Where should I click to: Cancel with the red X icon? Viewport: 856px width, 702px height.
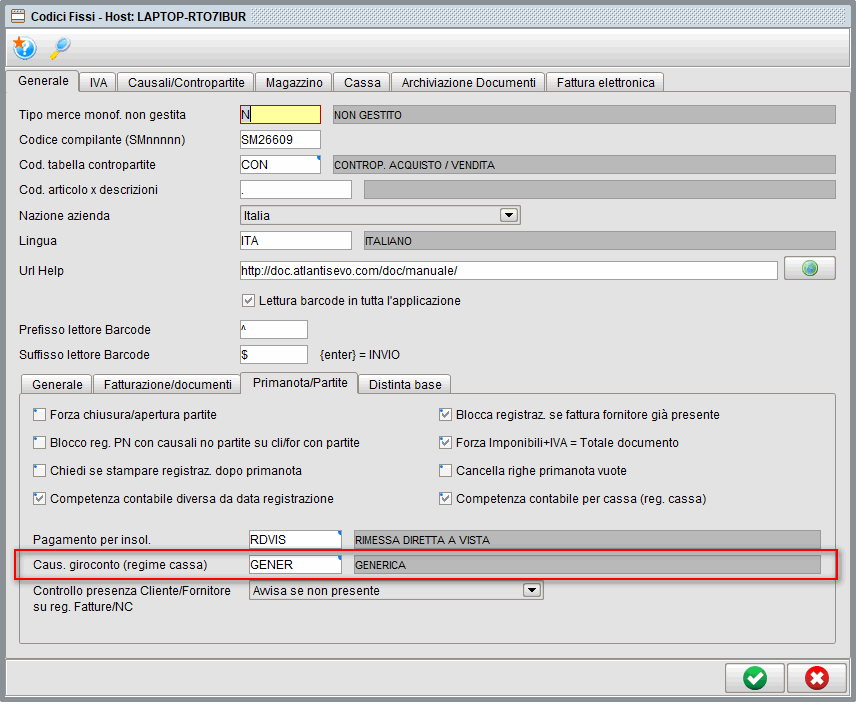pyautogui.click(x=816, y=677)
